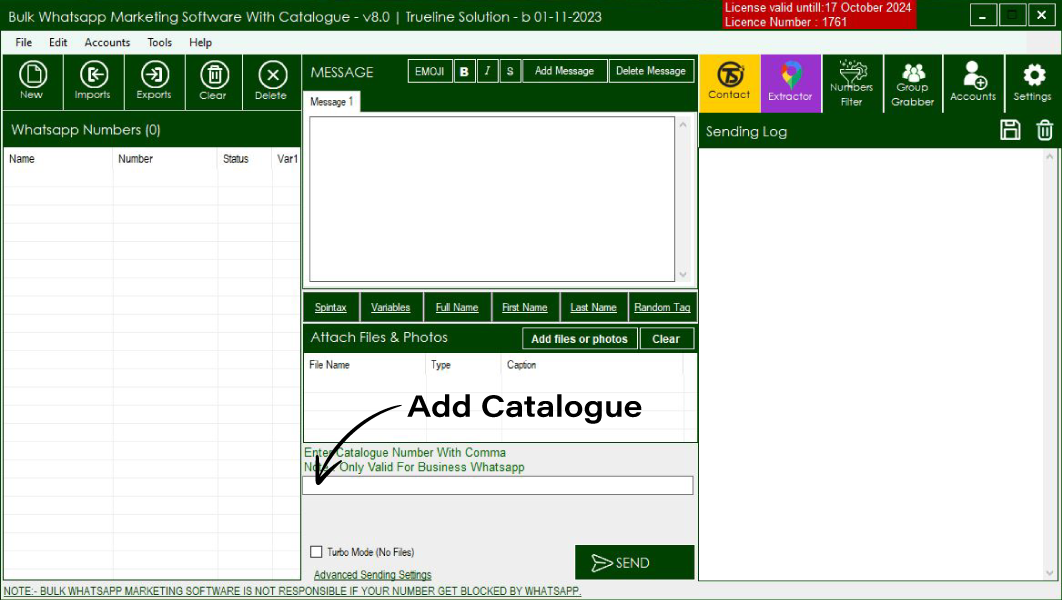The height and width of the screenshot is (600, 1062).
Task: Insert the Last Name tag
Action: click(x=593, y=307)
